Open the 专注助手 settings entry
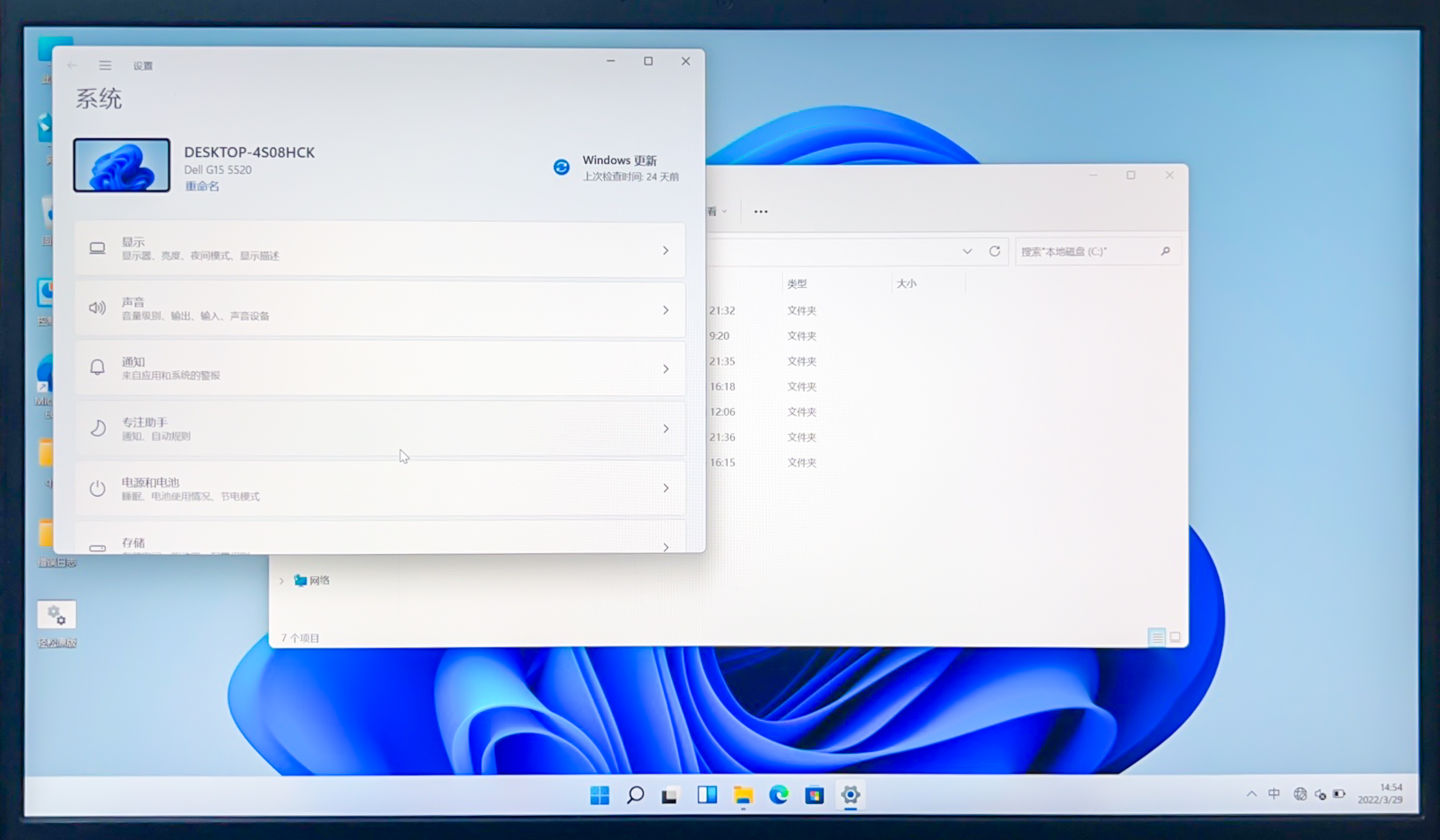The height and width of the screenshot is (840, 1440). [380, 429]
